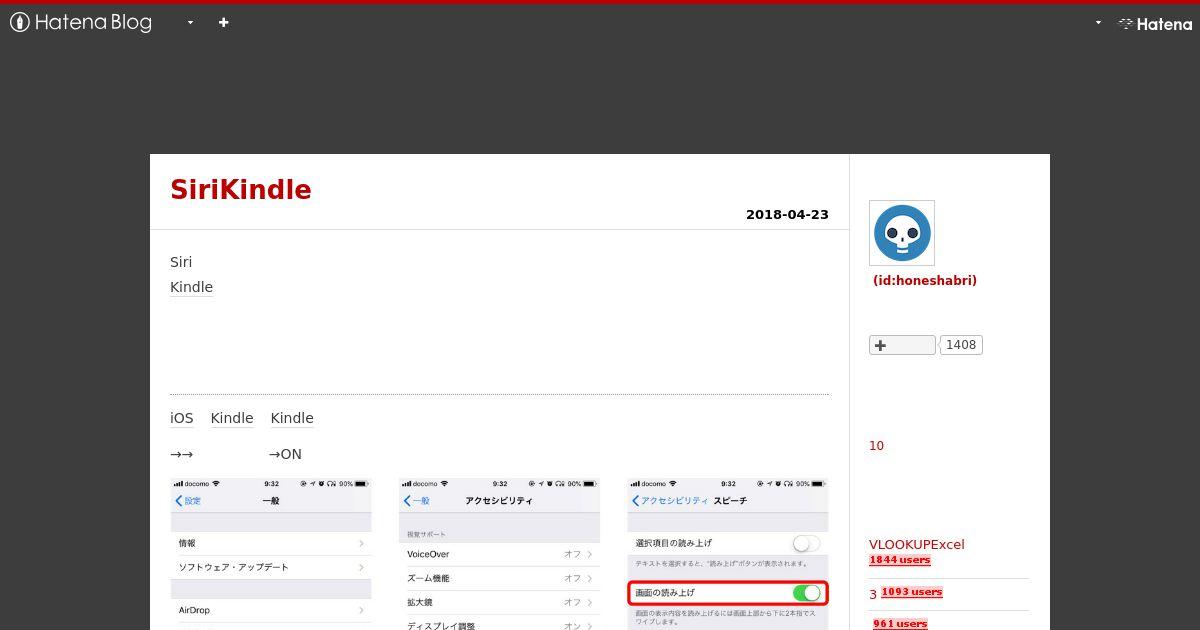Click the date 2018-04-23
This screenshot has height=630, width=1200.
tap(787, 214)
